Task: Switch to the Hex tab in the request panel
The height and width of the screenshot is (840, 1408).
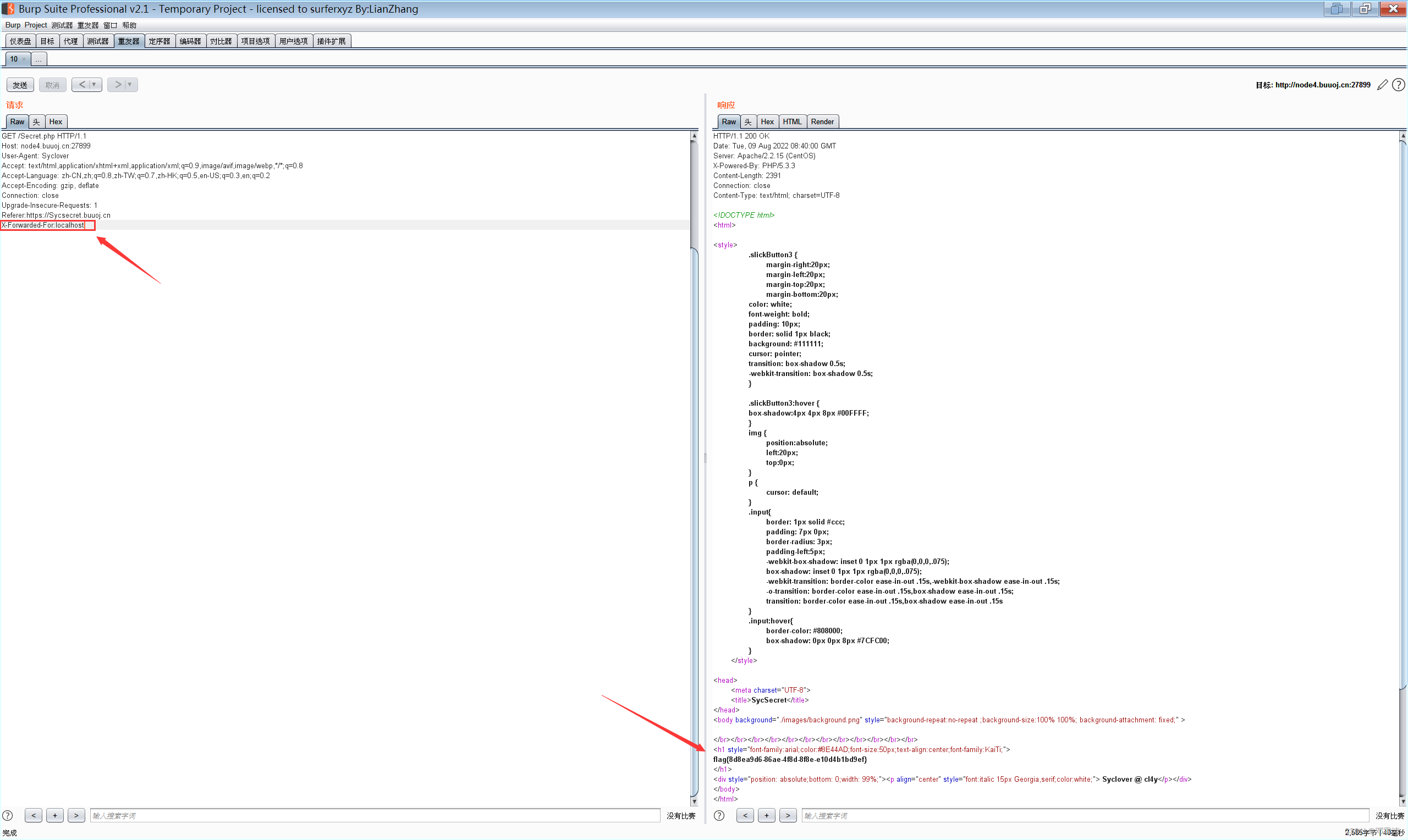Action: [x=56, y=121]
